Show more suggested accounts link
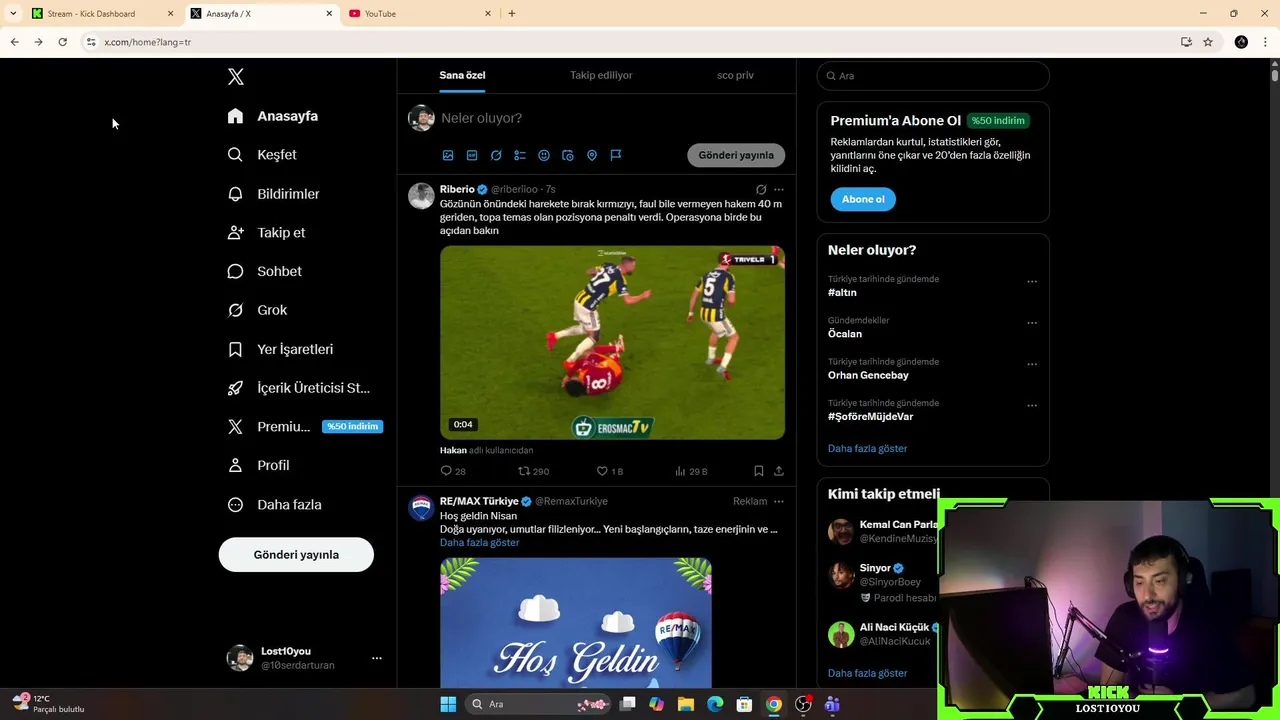1280x720 pixels. click(867, 673)
